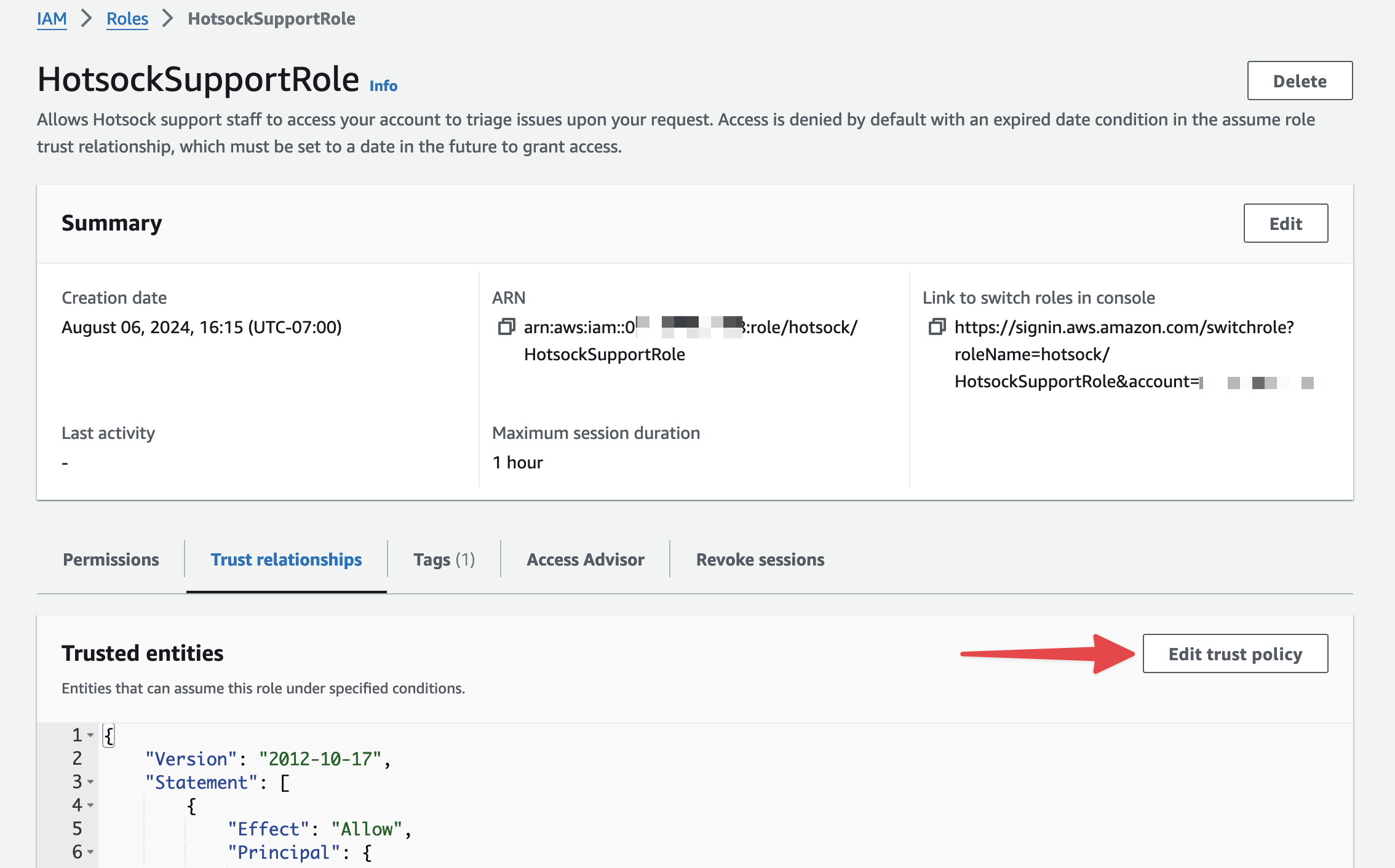
Task: Click the signin.aws.amazon.com switchrole URL text
Action: pos(1124,354)
